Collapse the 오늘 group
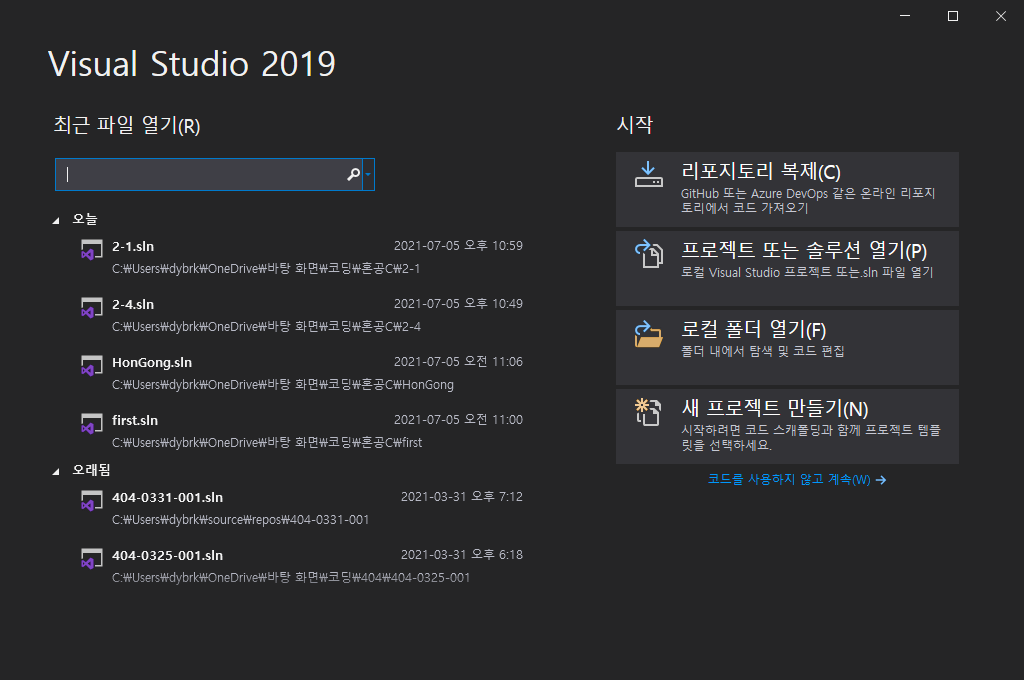Screen dimensions: 1024x680 pos(56,221)
